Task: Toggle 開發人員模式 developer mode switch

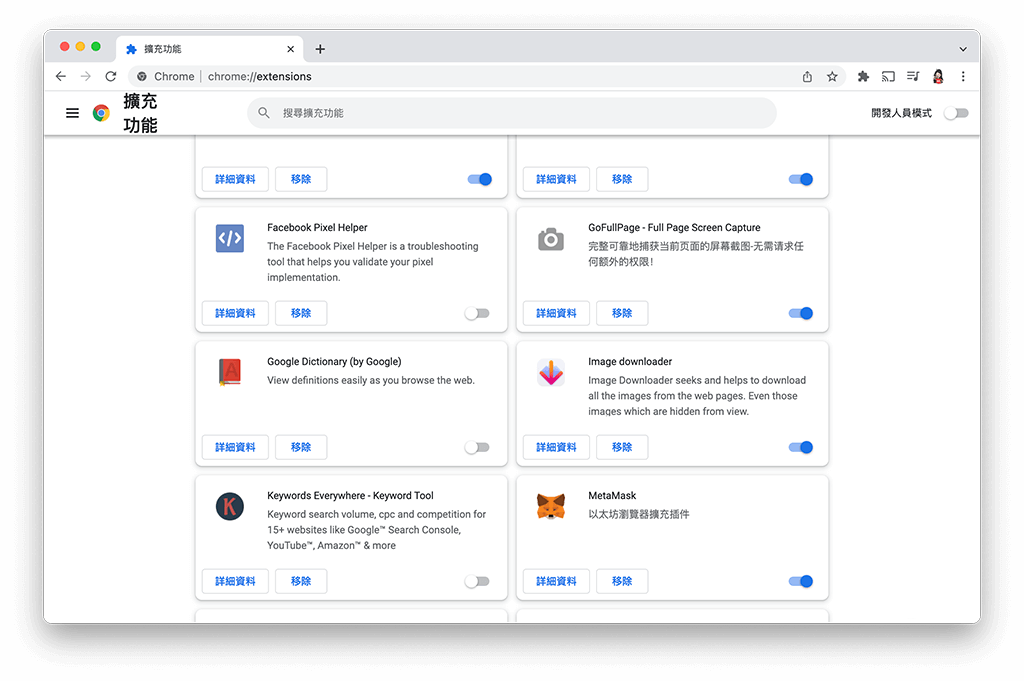Action: (957, 113)
